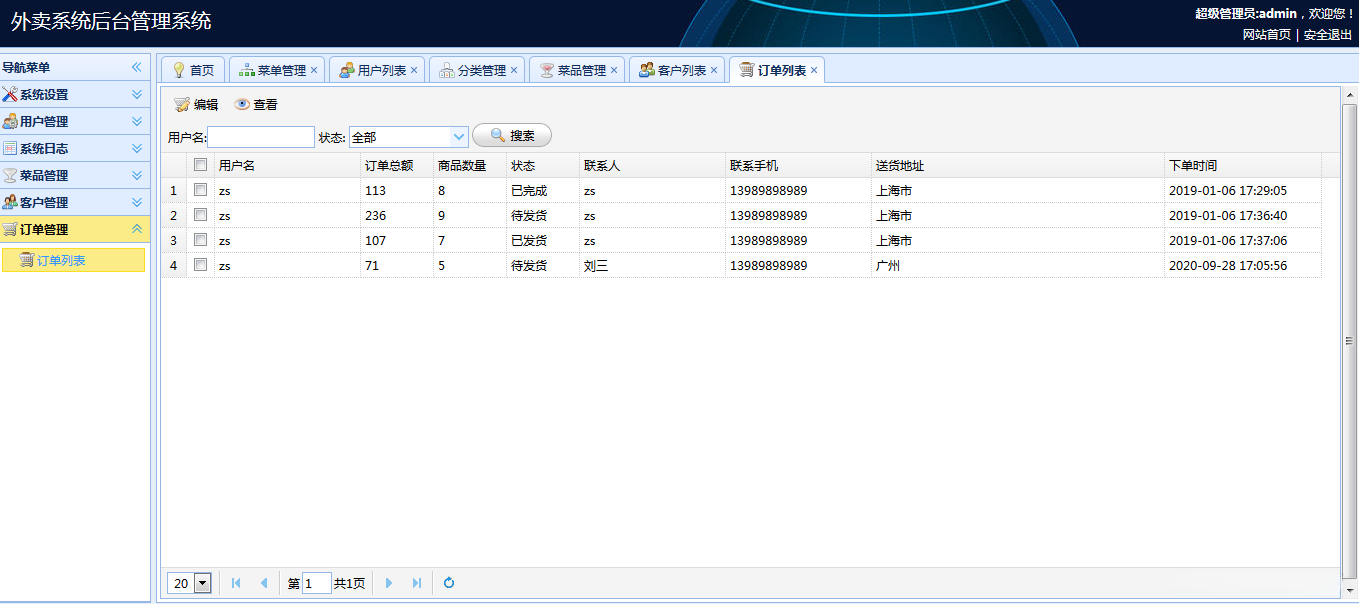The height and width of the screenshot is (604, 1359).
Task: Expand the 系统日志 accordion section
Action: (x=137, y=148)
